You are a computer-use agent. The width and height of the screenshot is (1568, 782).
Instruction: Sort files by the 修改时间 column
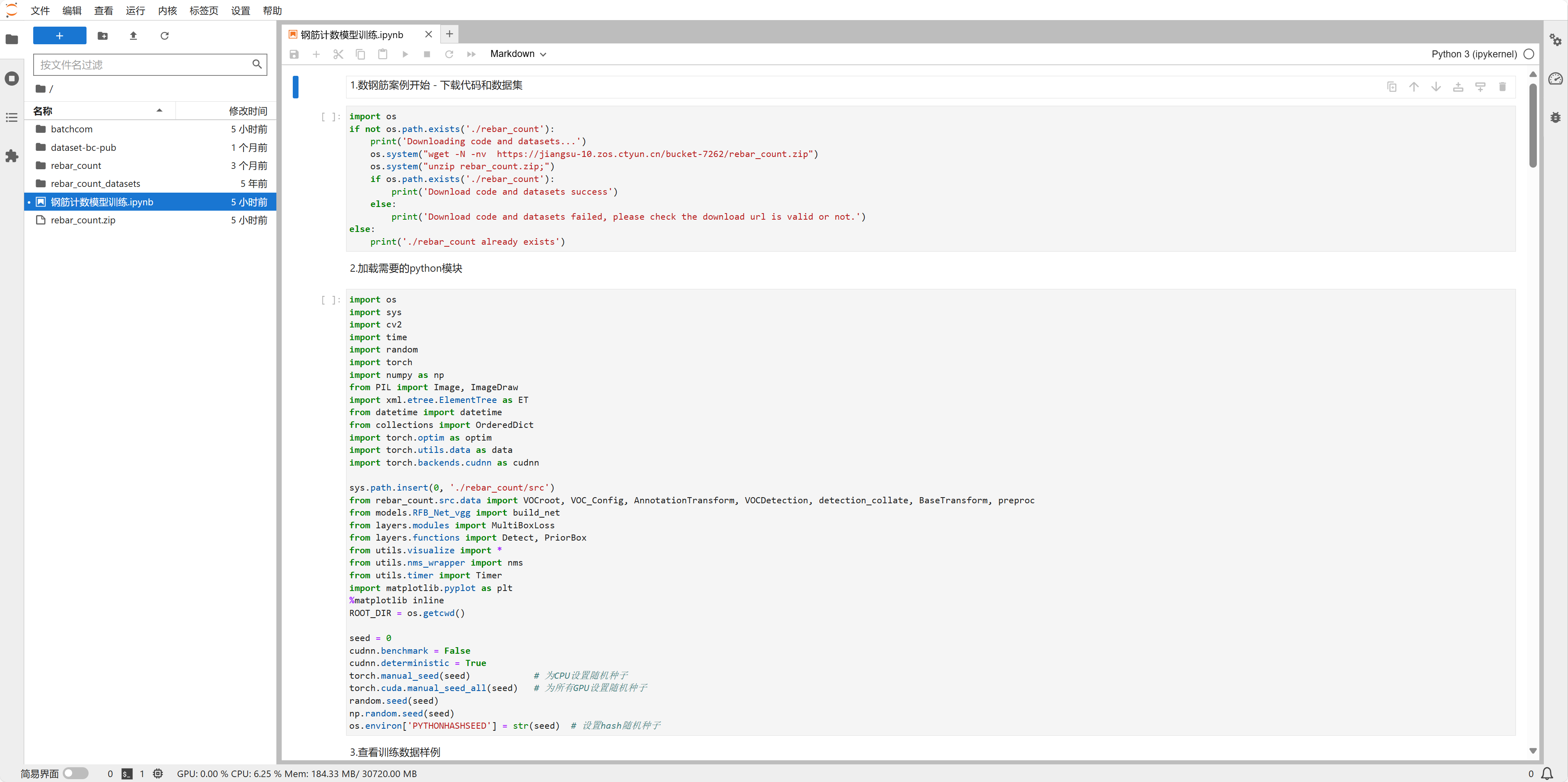[225, 111]
